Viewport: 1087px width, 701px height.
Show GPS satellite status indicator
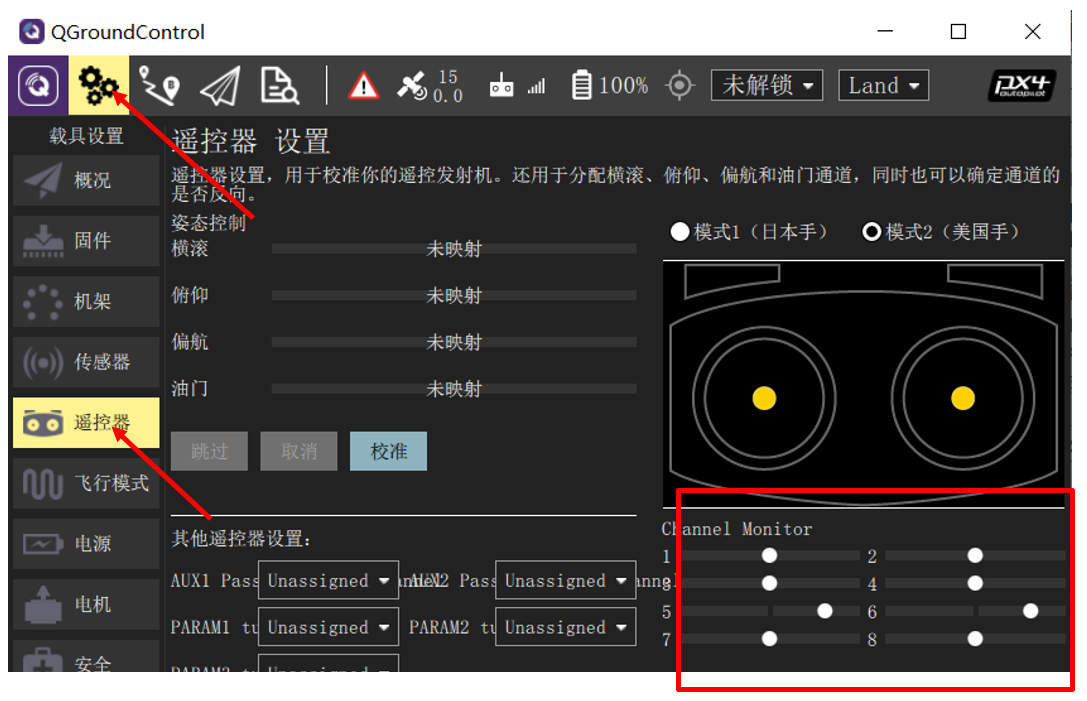(429, 86)
